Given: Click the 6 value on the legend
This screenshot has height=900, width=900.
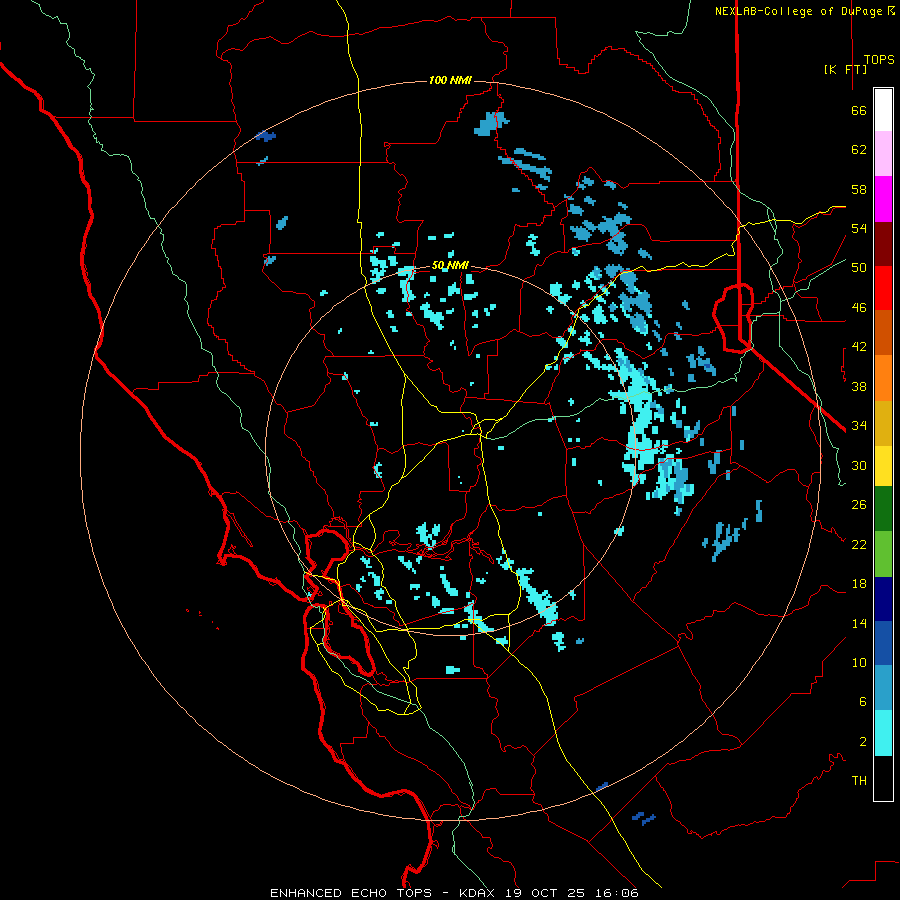Looking at the screenshot, I should click(863, 702).
